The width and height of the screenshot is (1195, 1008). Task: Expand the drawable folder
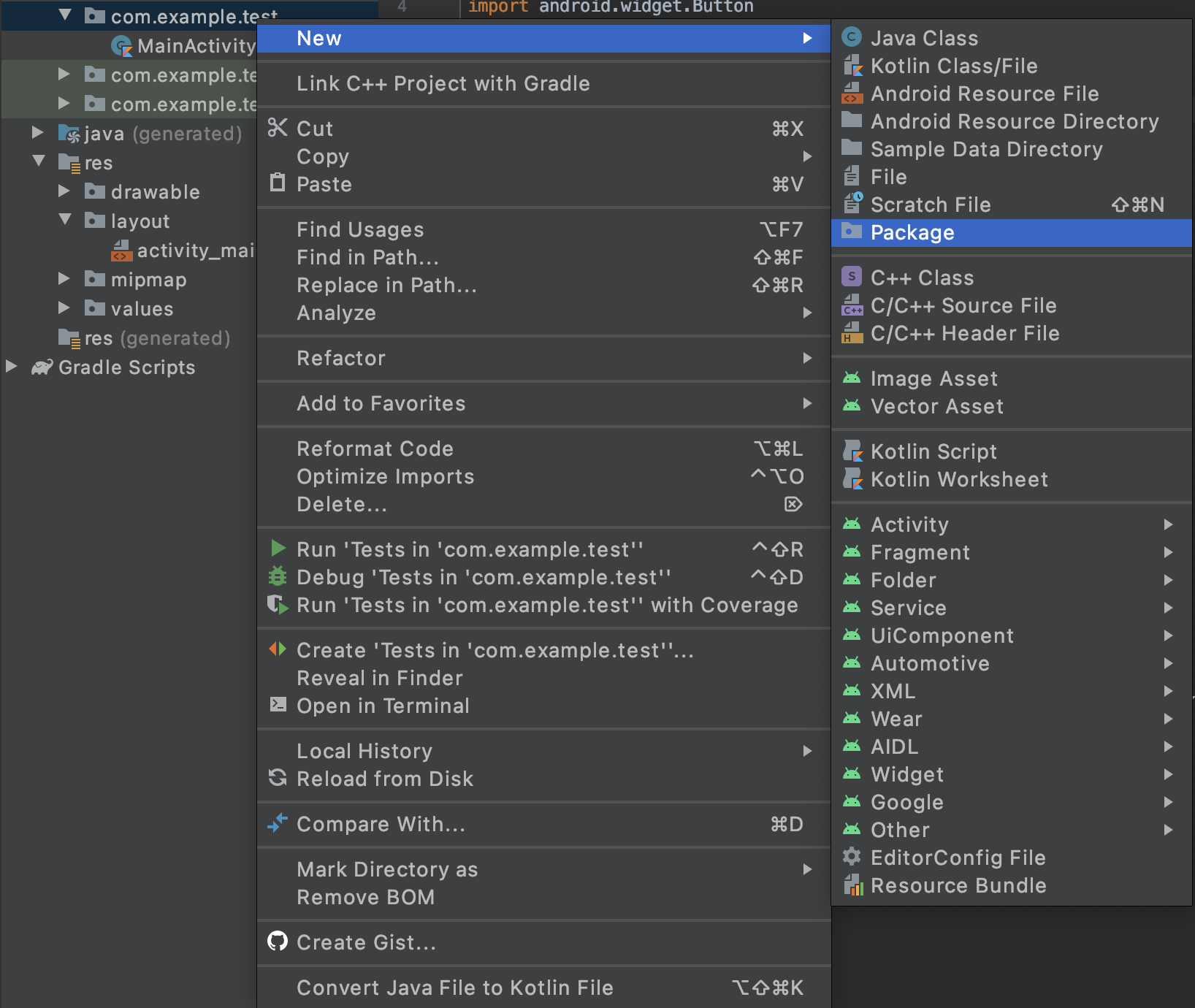click(64, 191)
